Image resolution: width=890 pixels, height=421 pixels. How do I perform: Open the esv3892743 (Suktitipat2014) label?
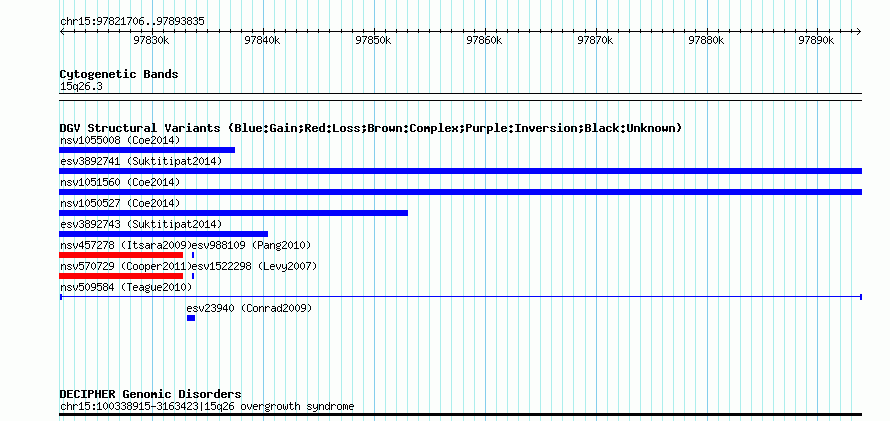(141, 224)
